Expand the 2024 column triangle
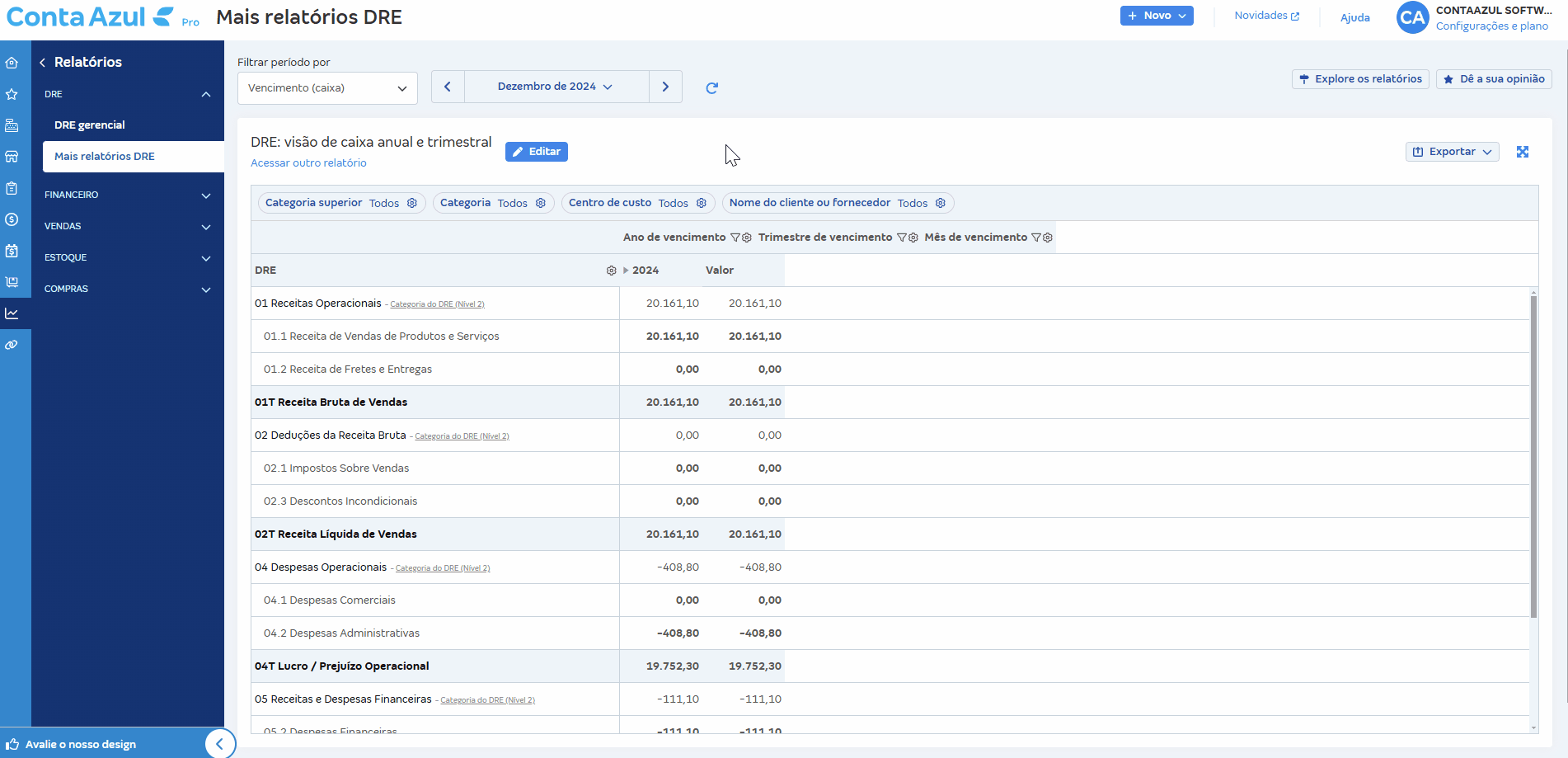 click(x=626, y=271)
